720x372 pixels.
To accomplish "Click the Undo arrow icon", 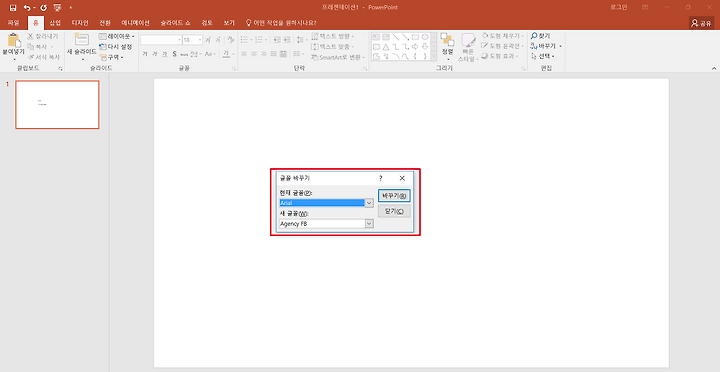I will 27,8.
